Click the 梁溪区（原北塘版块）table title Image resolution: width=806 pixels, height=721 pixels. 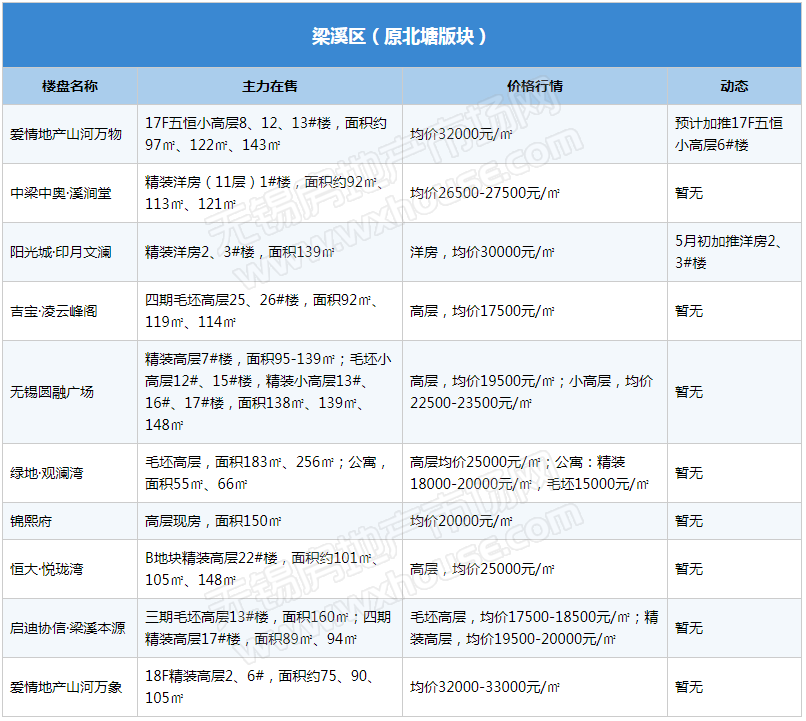402,37
